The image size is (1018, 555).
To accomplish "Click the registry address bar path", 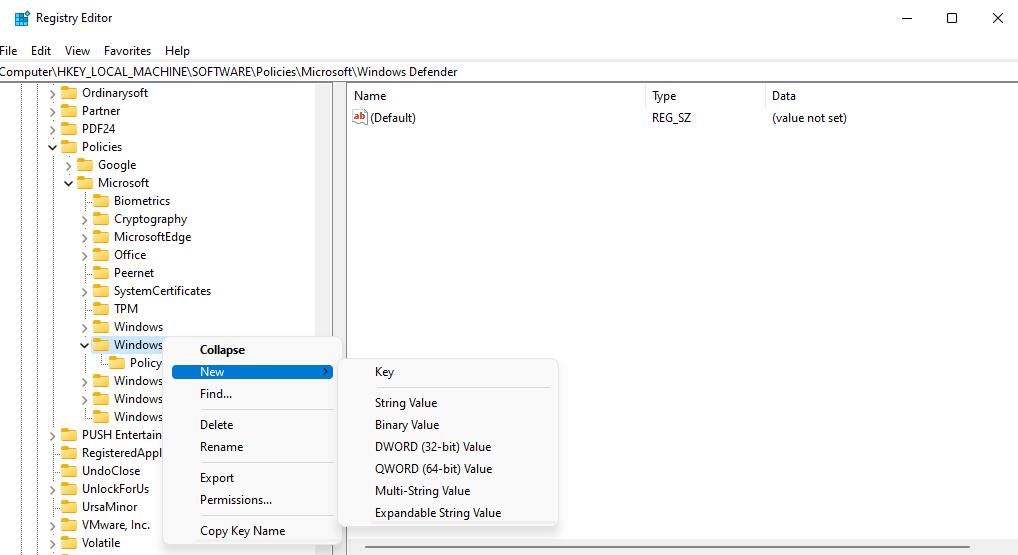I will pyautogui.click(x=229, y=72).
